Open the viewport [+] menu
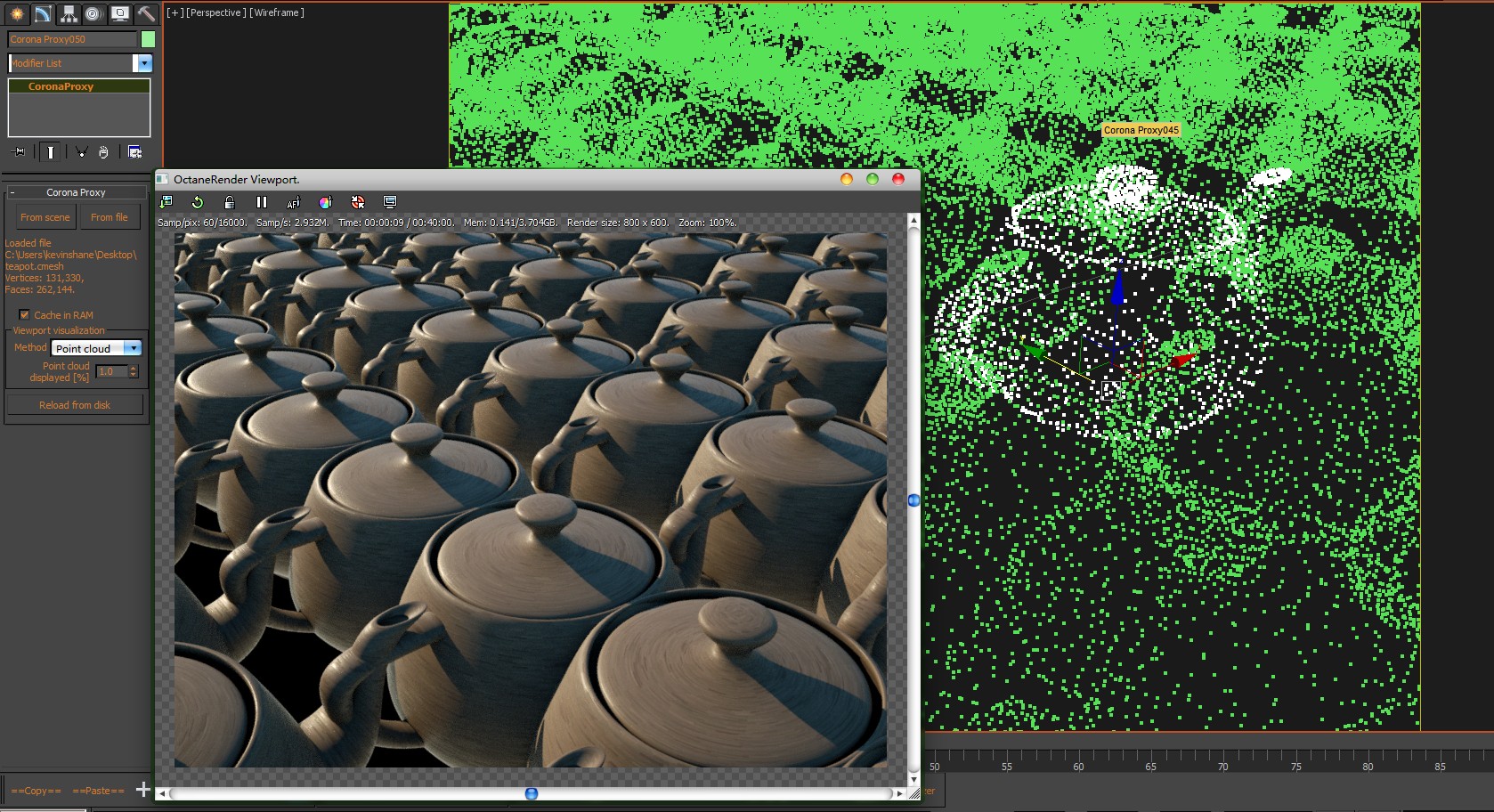The width and height of the screenshot is (1494, 812). [175, 12]
